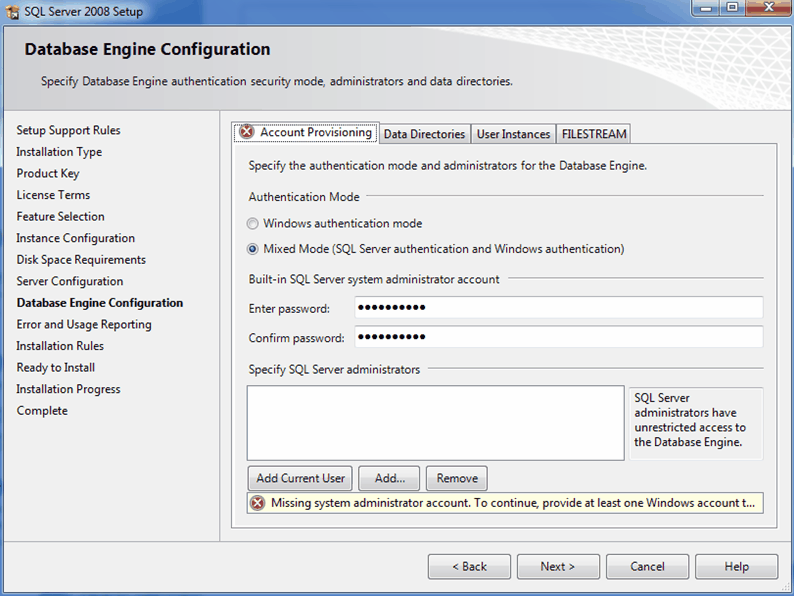Click the Instance Configuration step

[75, 238]
